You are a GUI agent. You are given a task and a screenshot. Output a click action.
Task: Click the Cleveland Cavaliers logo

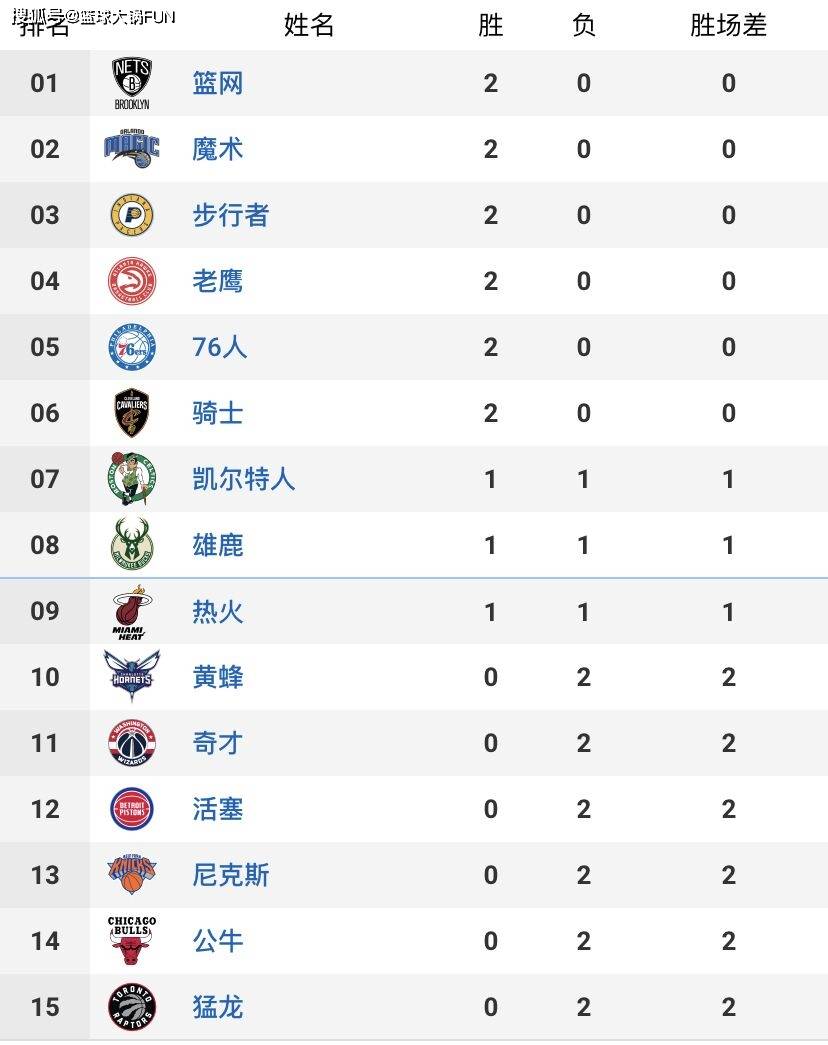click(x=132, y=413)
